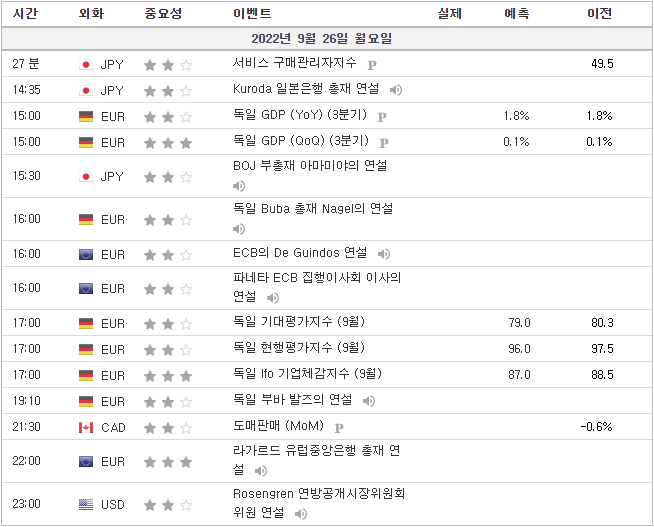The image size is (654, 527).
Task: Click the 2022년 9월 26일 월요일 date header
Action: pyautogui.click(x=322, y=39)
